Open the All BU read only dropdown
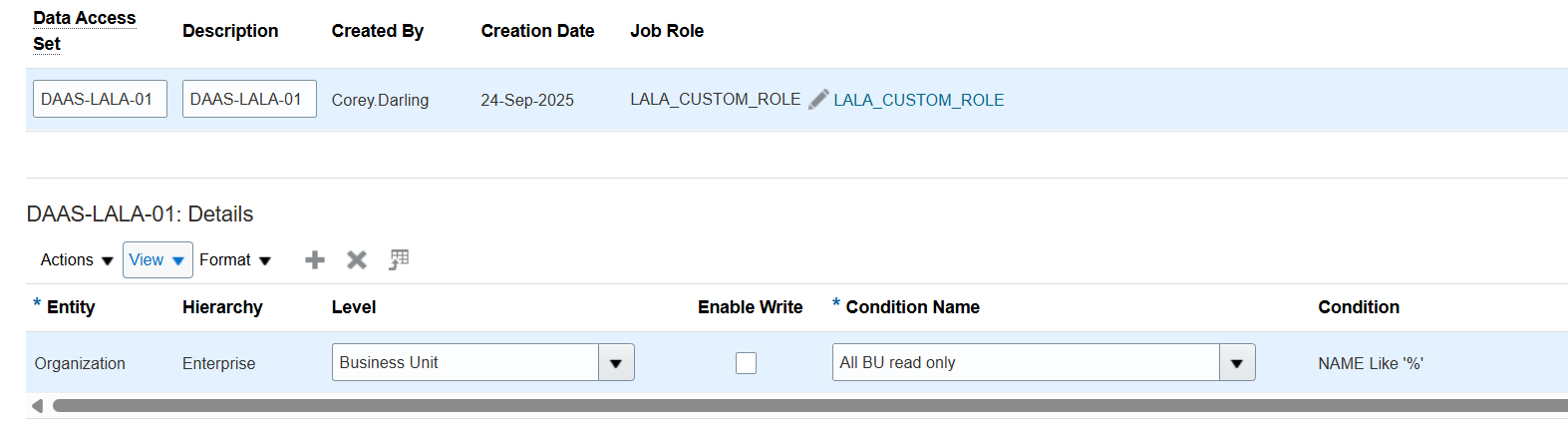This screenshot has width=1568, height=427. point(1236,363)
